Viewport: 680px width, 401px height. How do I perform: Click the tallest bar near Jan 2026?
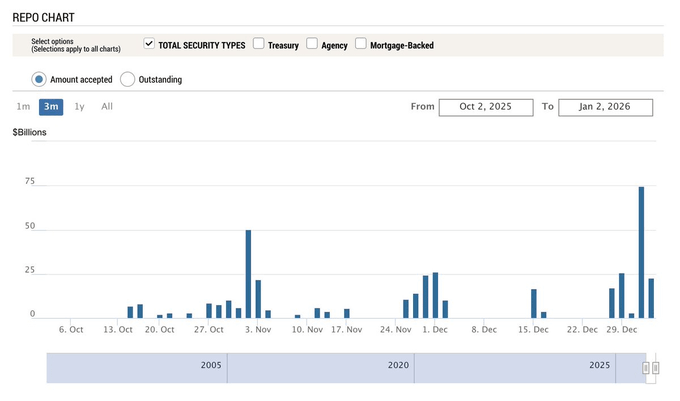641,252
